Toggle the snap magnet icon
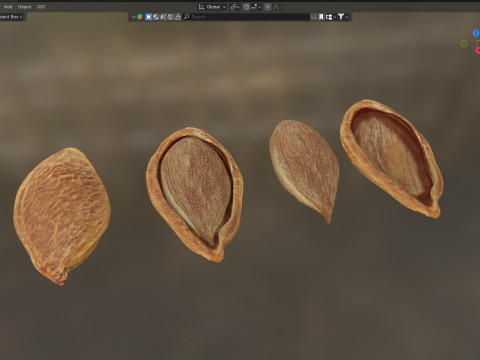480x360 pixels. (246, 7)
